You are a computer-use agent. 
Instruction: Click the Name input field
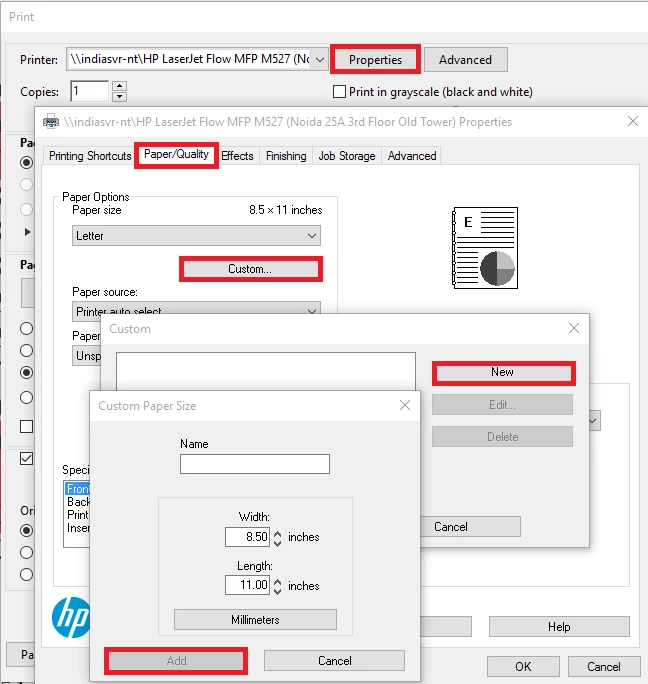(255, 464)
